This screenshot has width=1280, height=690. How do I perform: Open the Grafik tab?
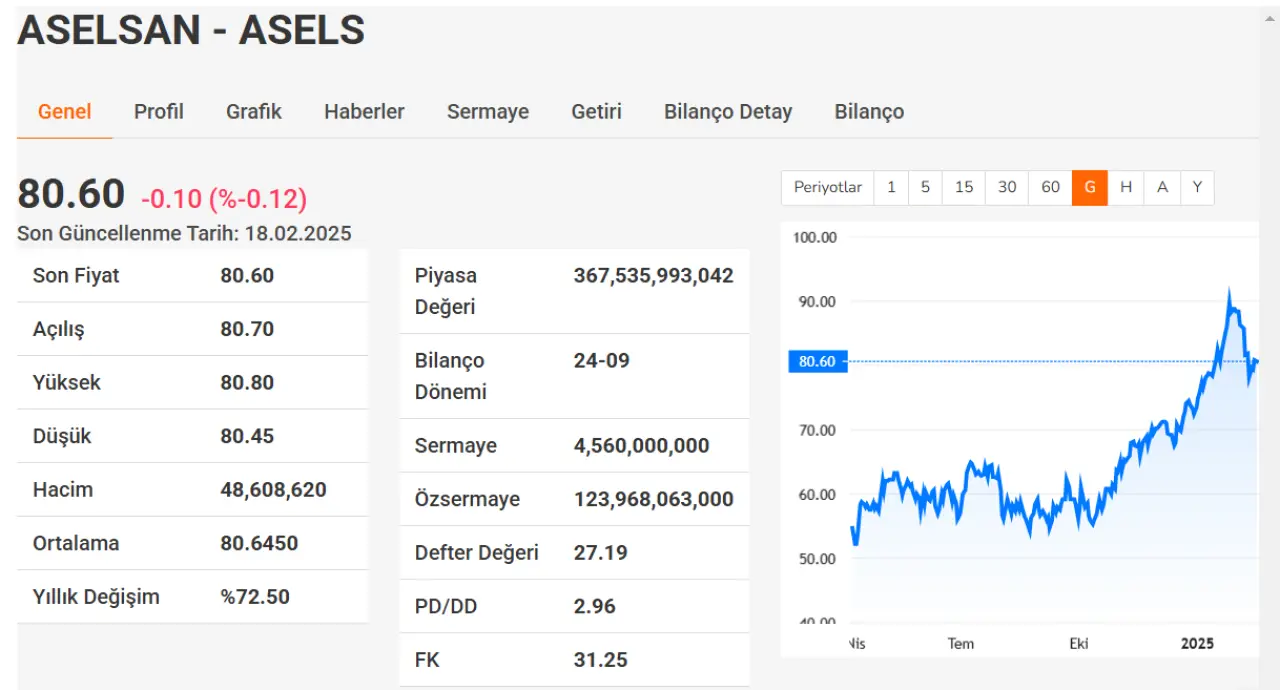(254, 112)
